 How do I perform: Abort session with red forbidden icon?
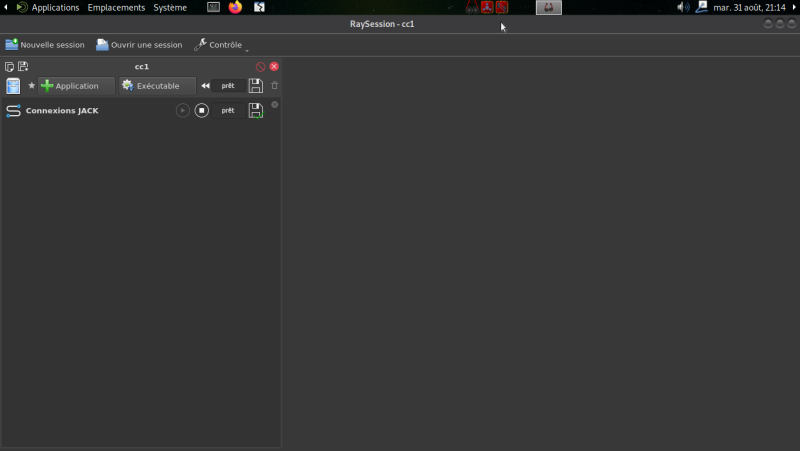click(260, 66)
